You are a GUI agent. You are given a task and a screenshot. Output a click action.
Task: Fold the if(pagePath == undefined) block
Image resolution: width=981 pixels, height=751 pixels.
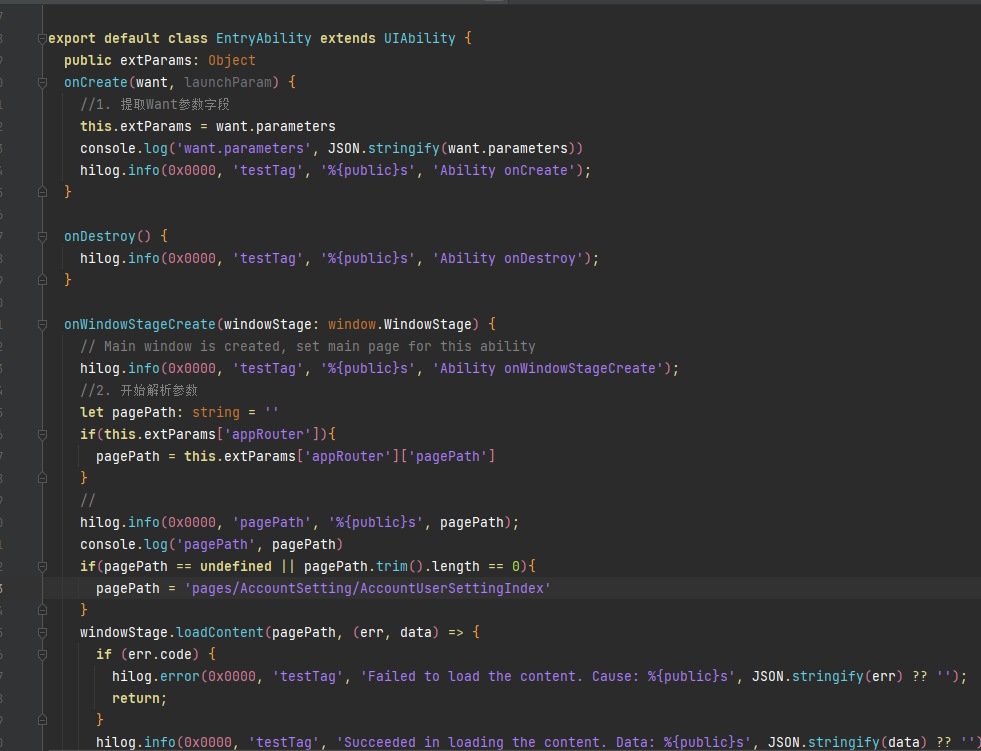[x=42, y=566]
